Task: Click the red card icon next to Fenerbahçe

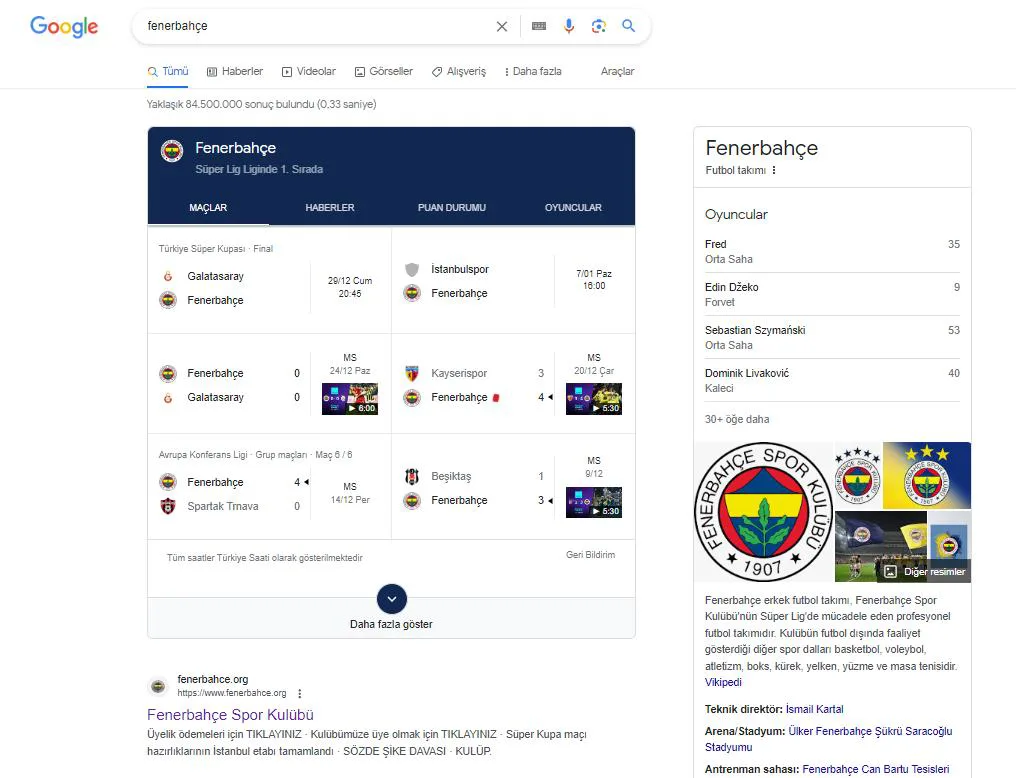Action: (x=496, y=398)
